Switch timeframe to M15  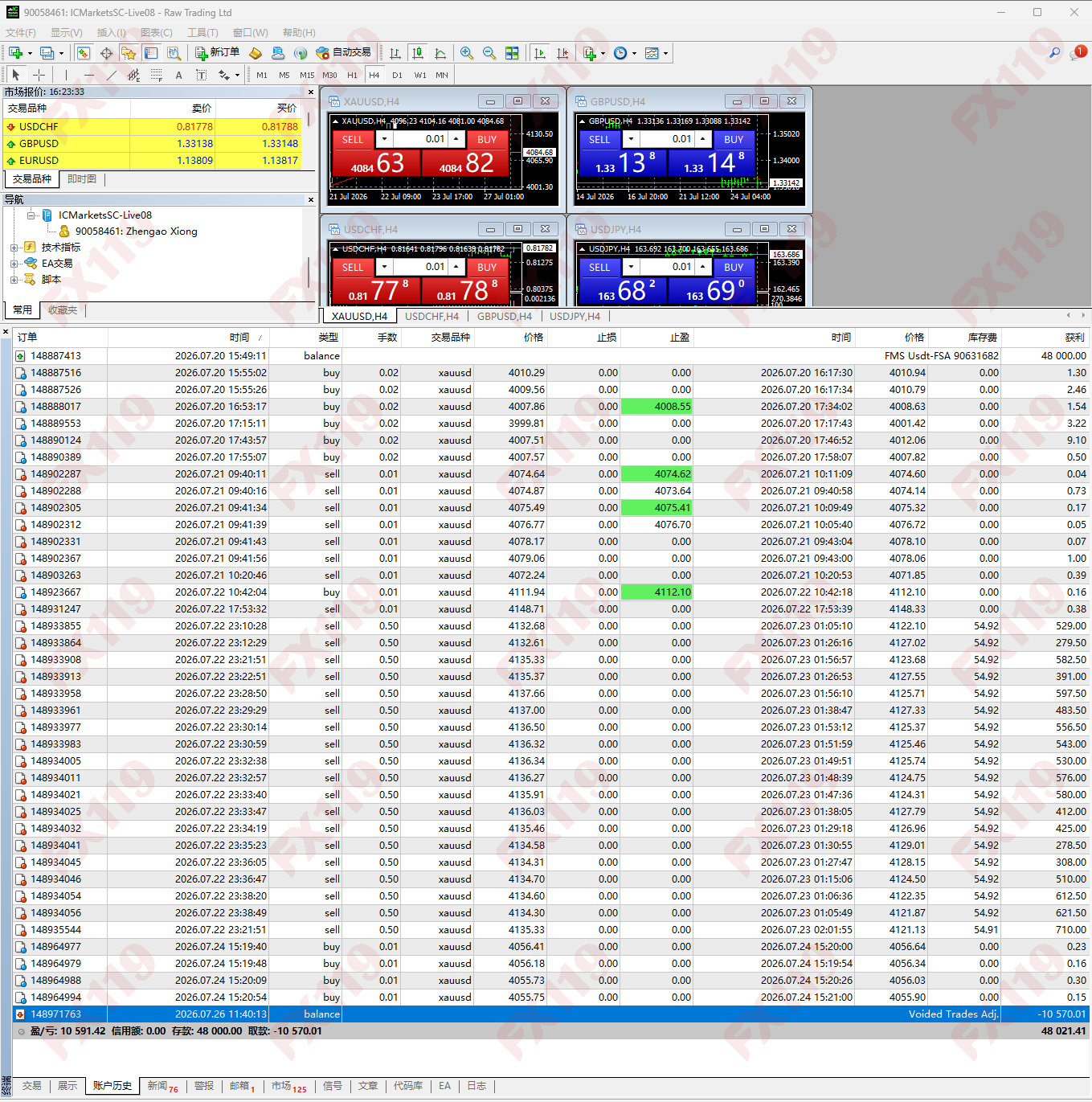307,75
